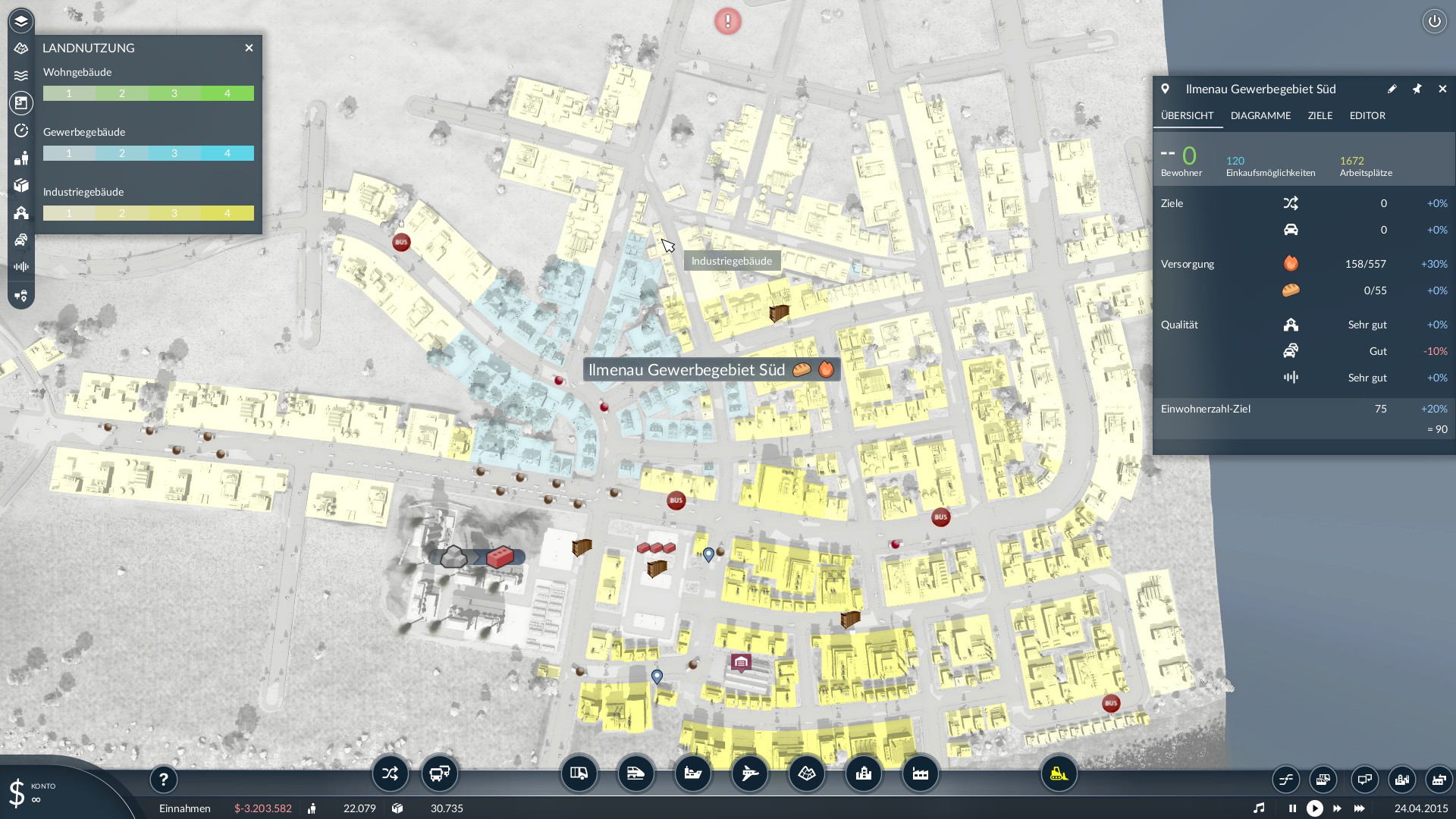Open the Editor tab
The image size is (1456, 819).
click(1367, 115)
